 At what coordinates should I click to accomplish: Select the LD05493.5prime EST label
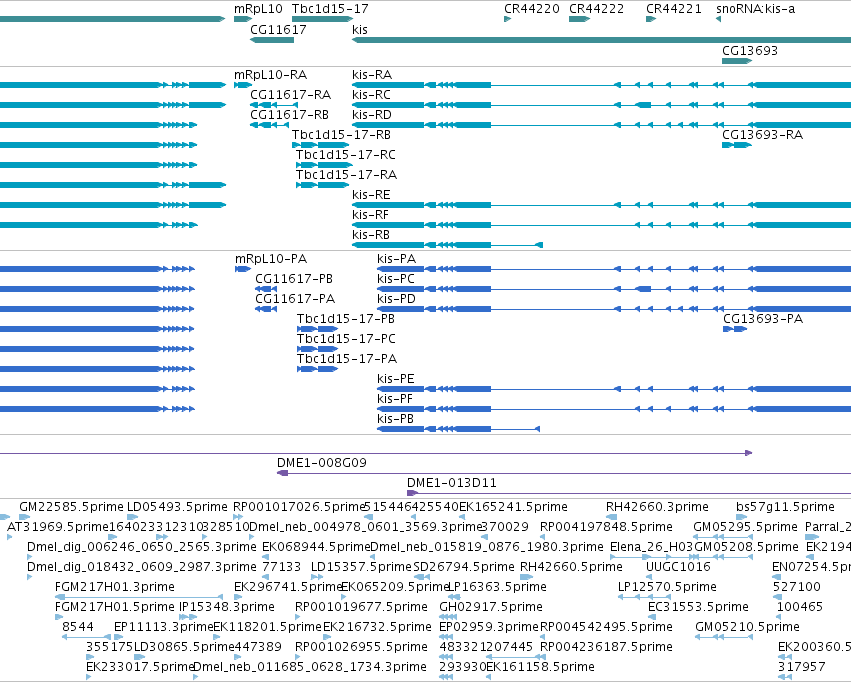pyautogui.click(x=177, y=507)
